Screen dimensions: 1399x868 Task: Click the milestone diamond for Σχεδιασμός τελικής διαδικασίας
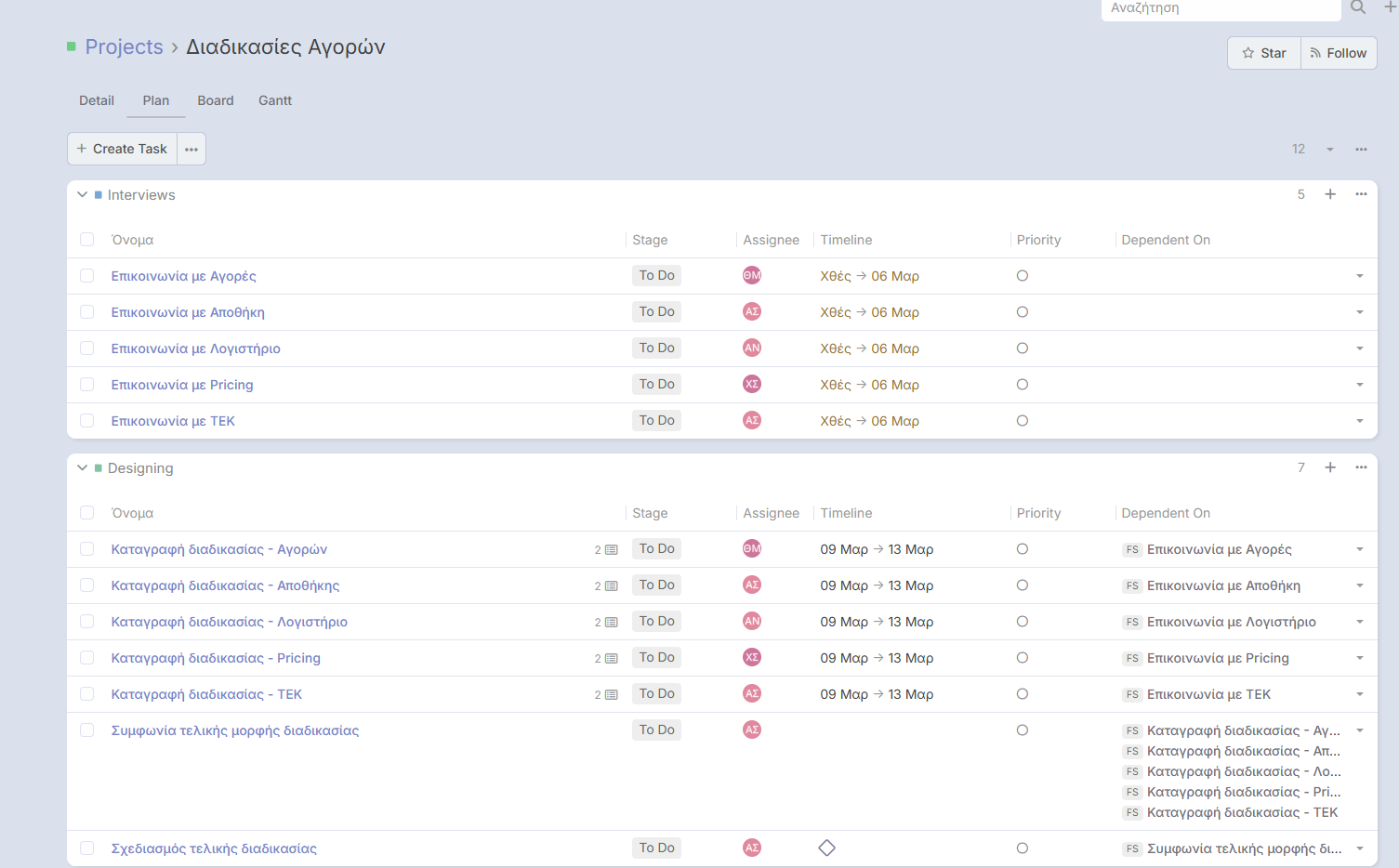[826, 848]
